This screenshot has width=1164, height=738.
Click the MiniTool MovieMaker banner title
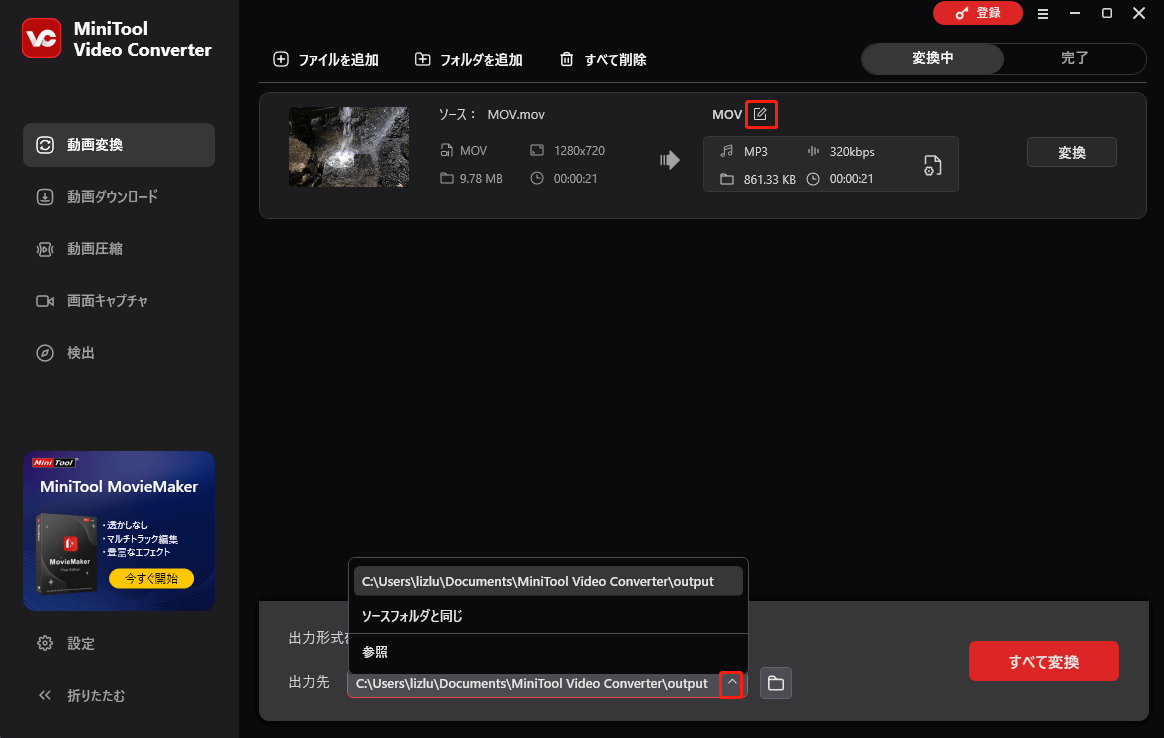tap(119, 486)
